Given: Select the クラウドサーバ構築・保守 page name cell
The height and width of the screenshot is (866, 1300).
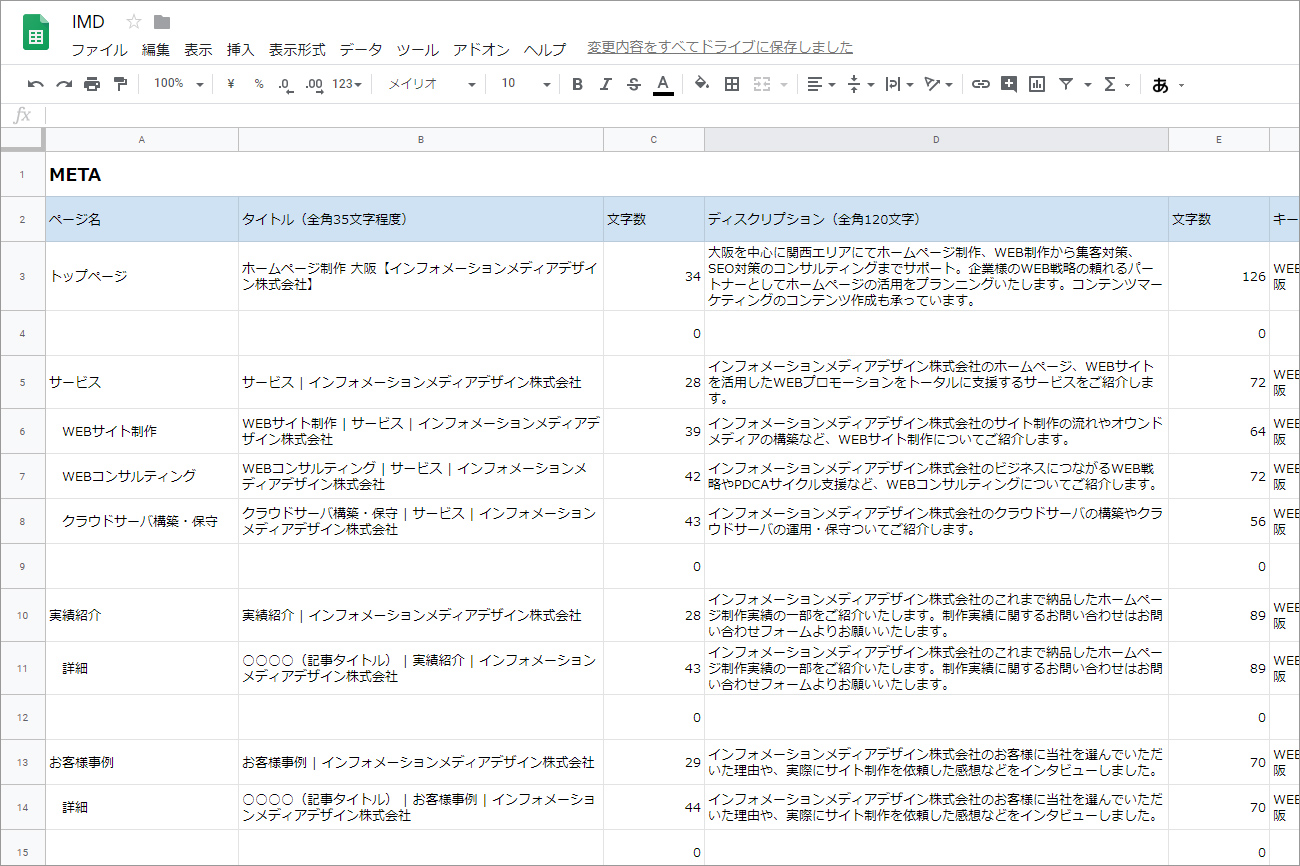Looking at the screenshot, I should tap(142, 521).
